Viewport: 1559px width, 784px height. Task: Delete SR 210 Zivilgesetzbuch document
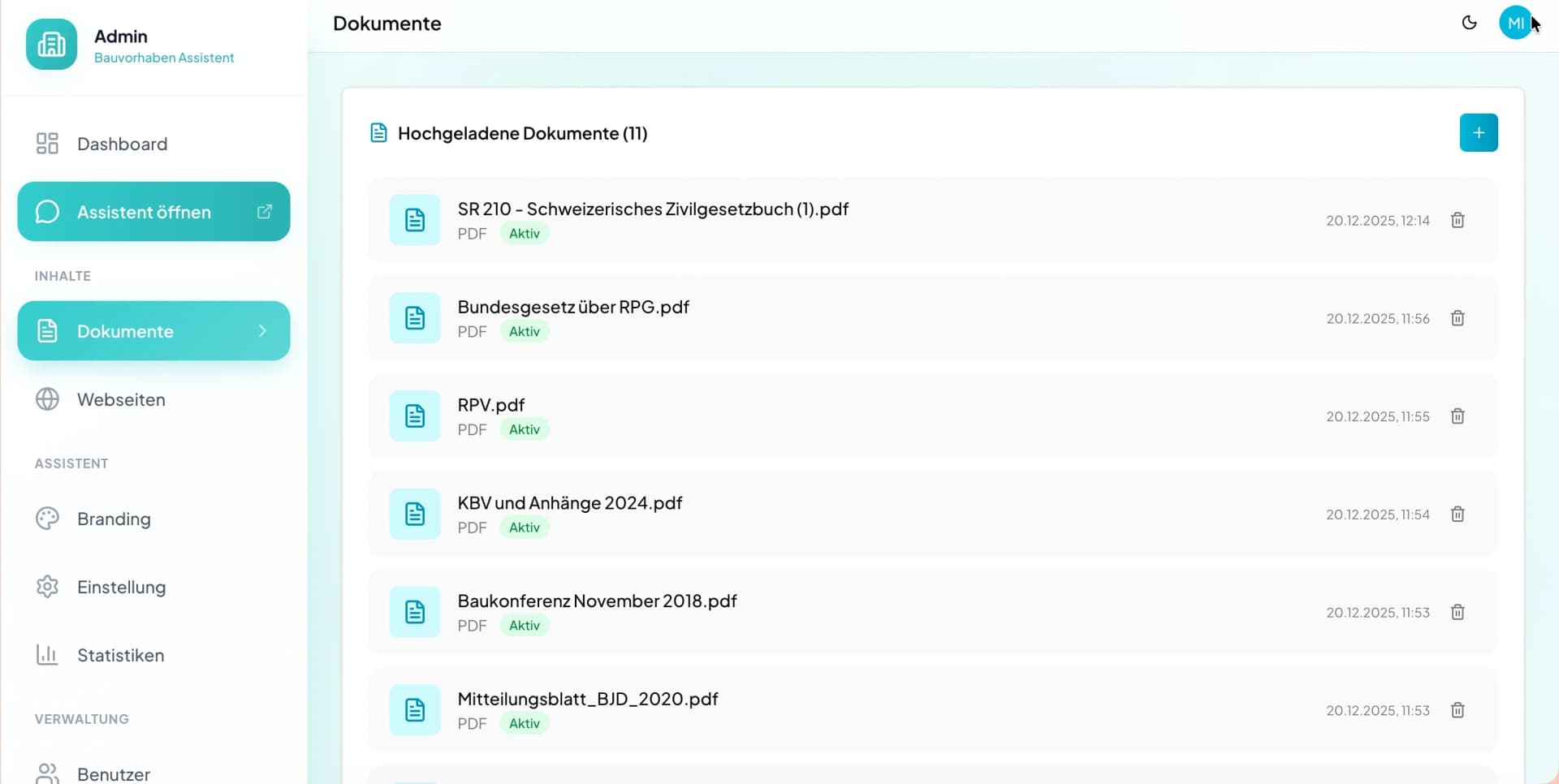coord(1458,220)
